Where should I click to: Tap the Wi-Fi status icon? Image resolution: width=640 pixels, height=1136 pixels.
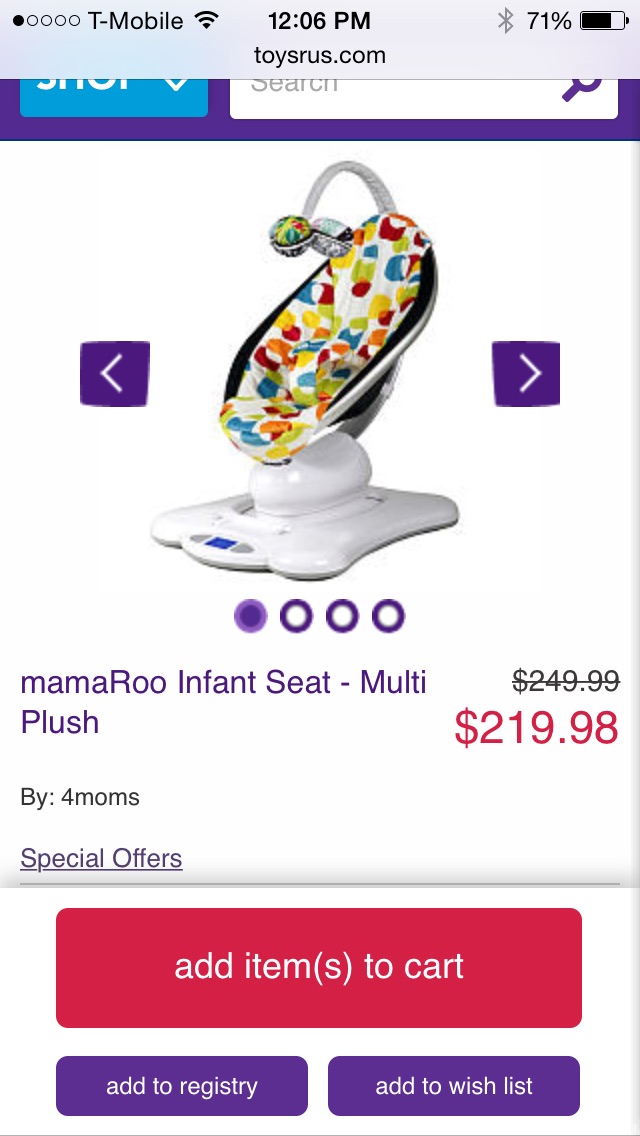coord(207,21)
